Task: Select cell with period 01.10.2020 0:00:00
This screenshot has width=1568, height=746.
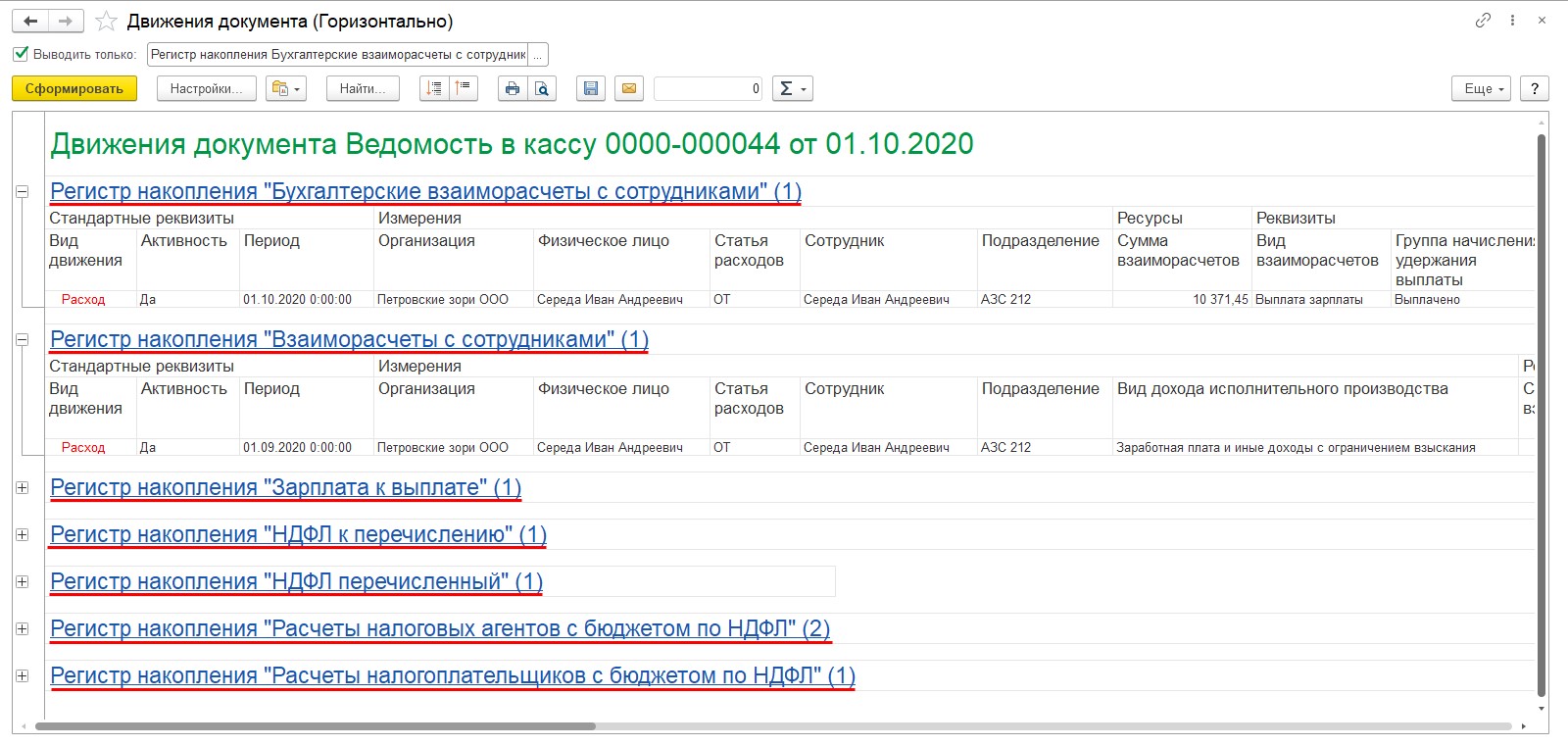Action: (307, 299)
